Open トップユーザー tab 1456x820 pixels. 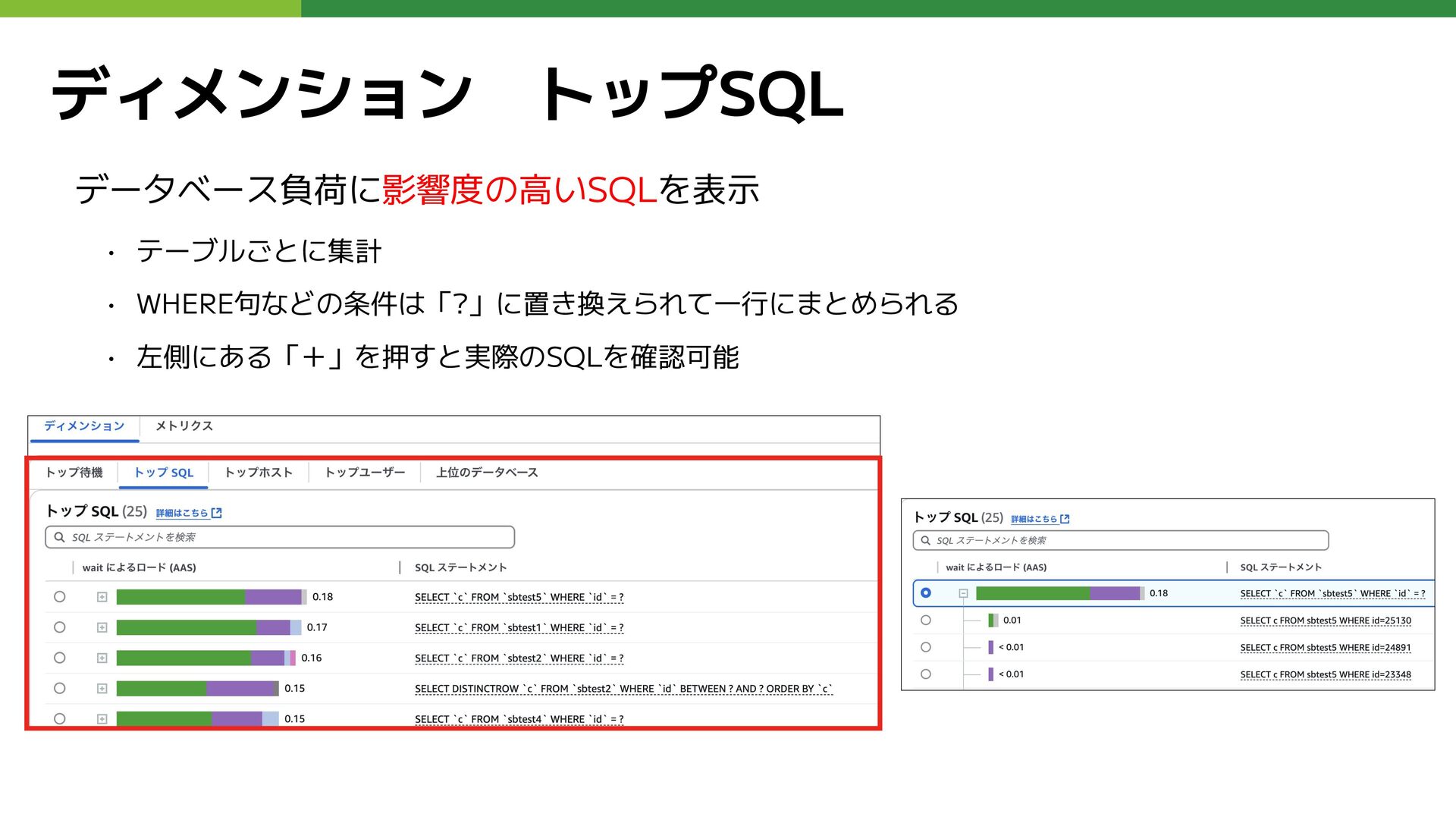(x=365, y=473)
